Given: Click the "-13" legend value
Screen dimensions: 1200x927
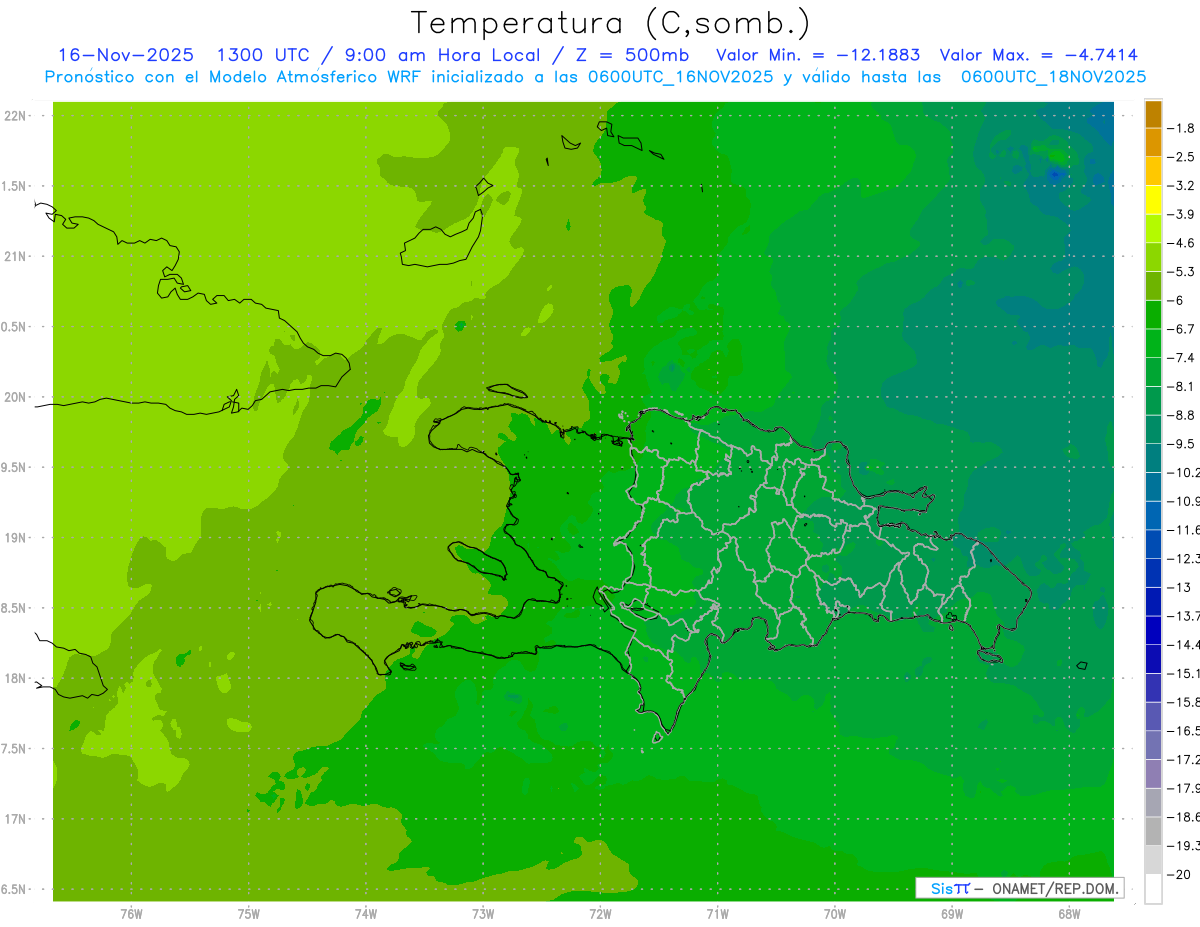Looking at the screenshot, I should click(x=1179, y=587).
